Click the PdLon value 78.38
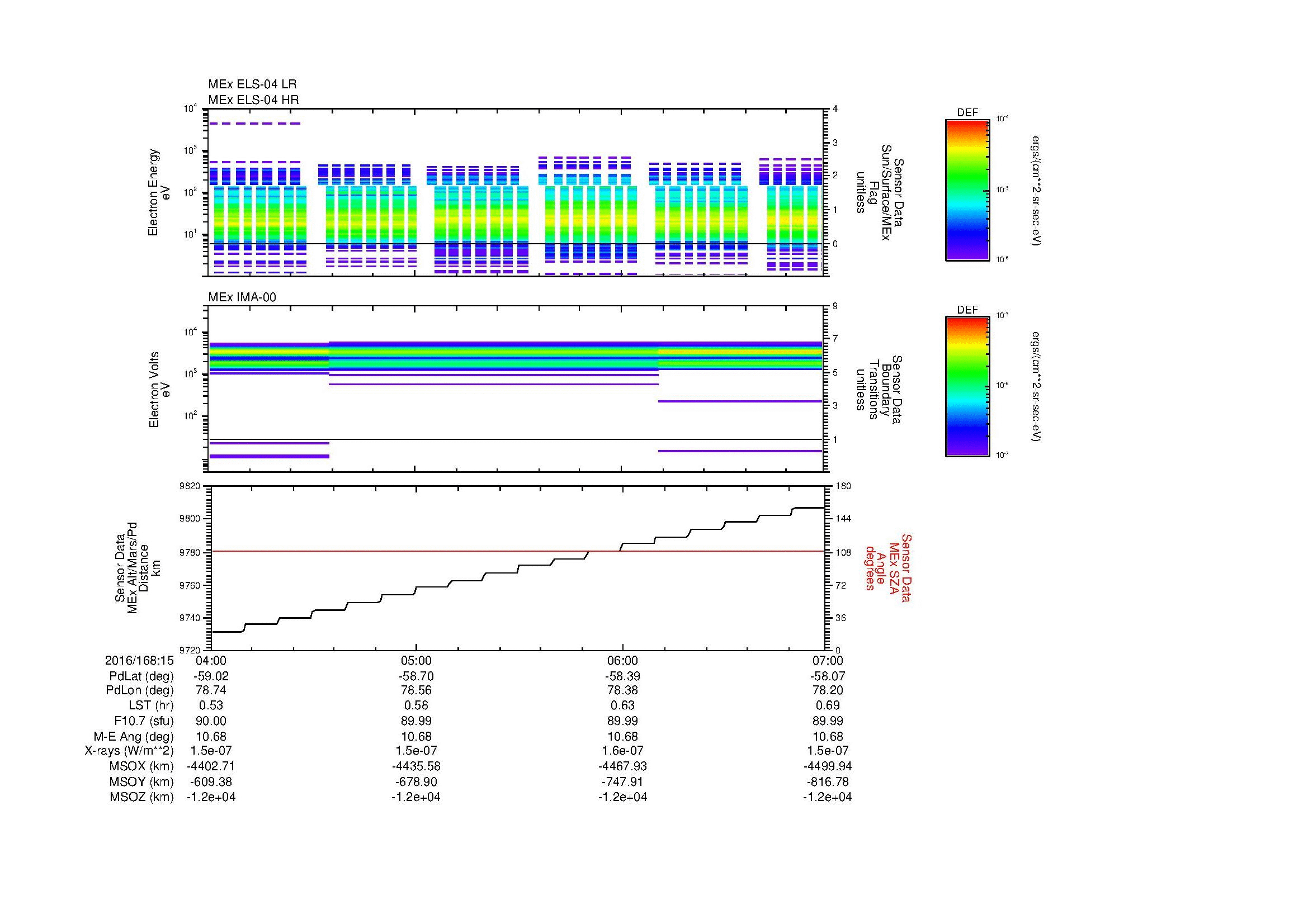 click(x=622, y=690)
